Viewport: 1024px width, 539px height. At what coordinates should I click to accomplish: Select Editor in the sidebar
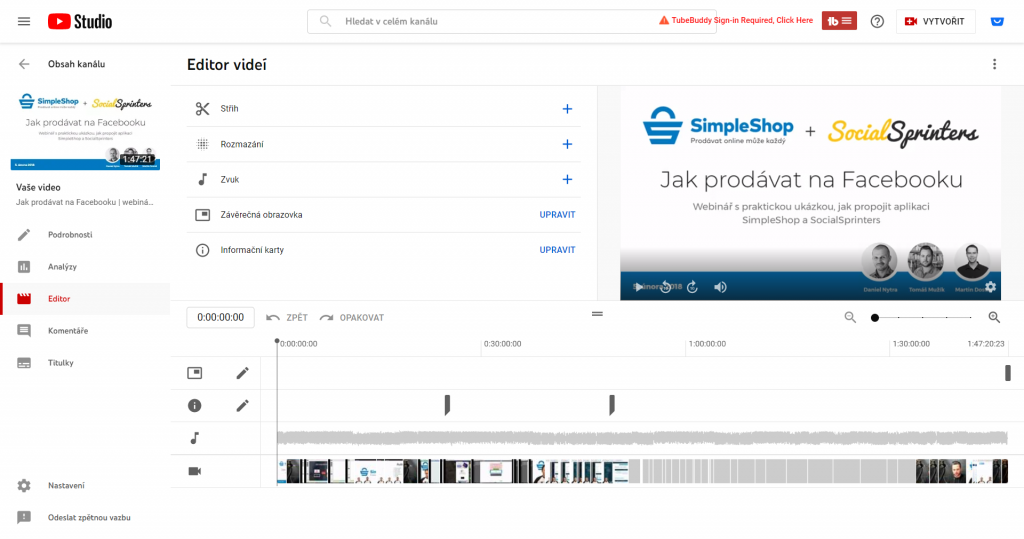point(85,299)
